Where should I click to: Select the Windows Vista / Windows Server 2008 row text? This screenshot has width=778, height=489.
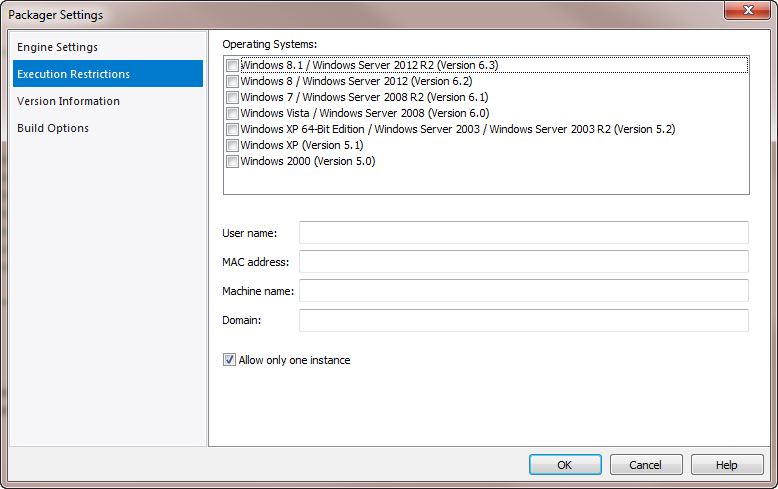point(365,113)
